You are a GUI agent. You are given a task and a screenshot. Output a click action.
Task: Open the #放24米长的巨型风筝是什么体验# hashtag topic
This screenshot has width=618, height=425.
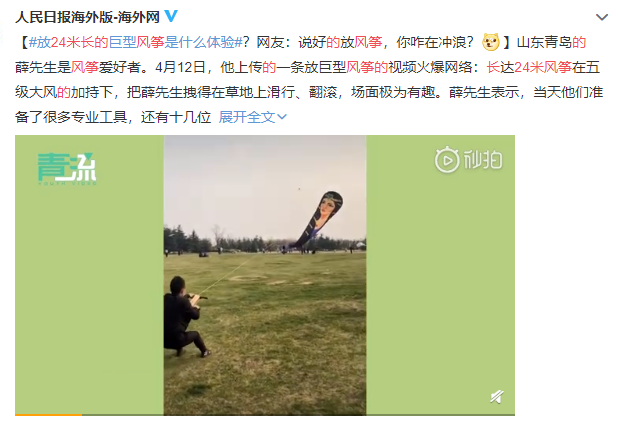(x=135, y=42)
